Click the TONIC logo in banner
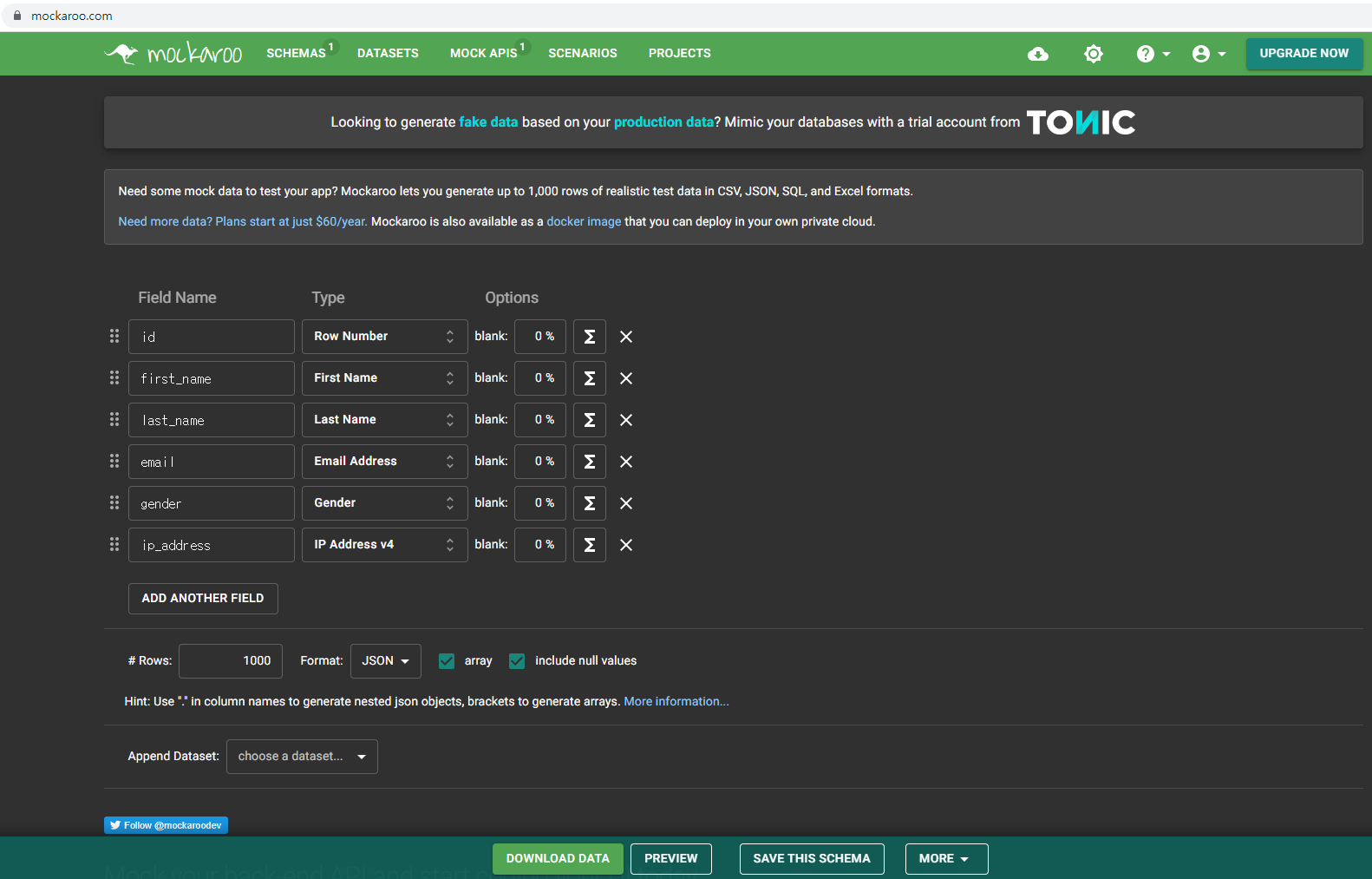 tap(1081, 122)
